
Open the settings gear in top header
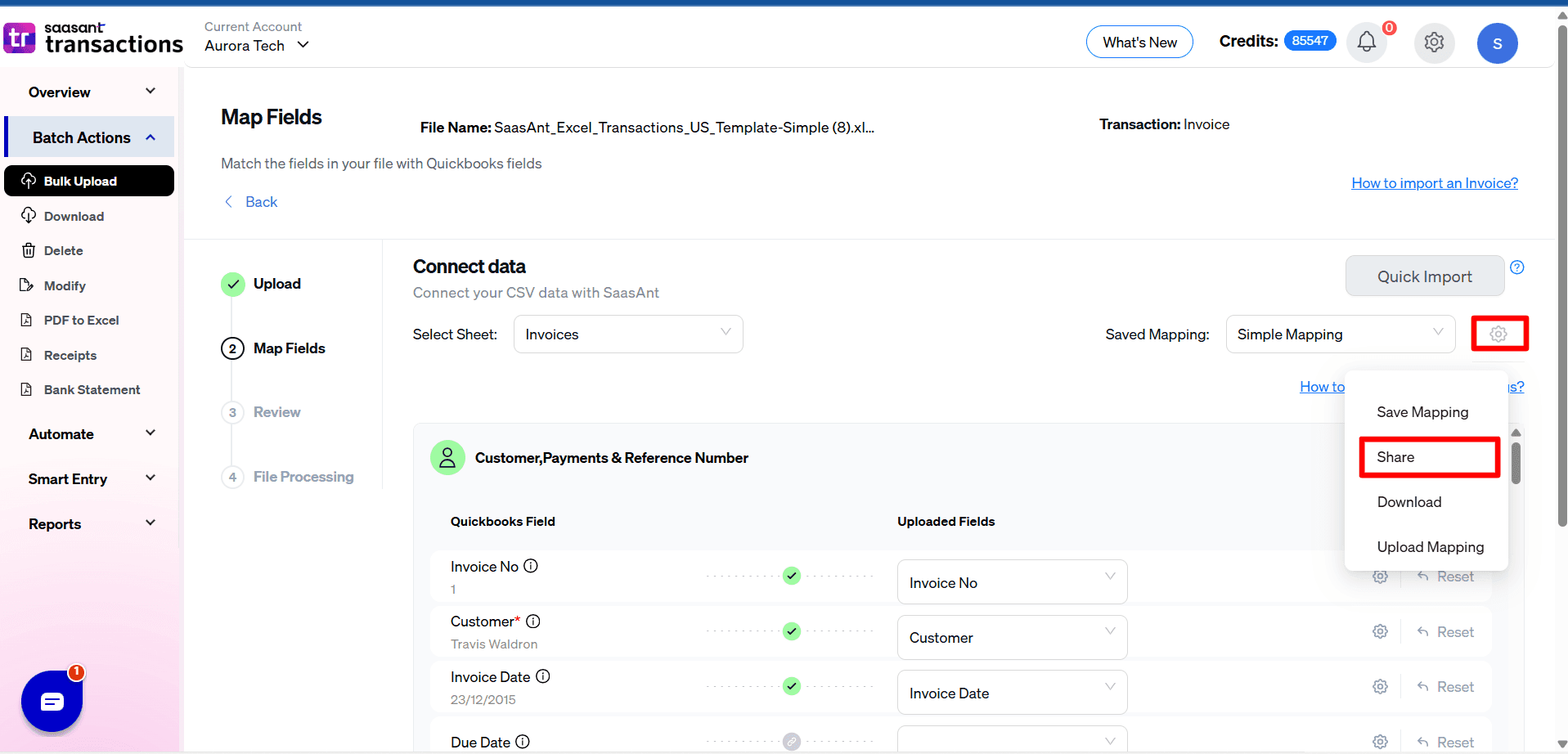[1433, 42]
